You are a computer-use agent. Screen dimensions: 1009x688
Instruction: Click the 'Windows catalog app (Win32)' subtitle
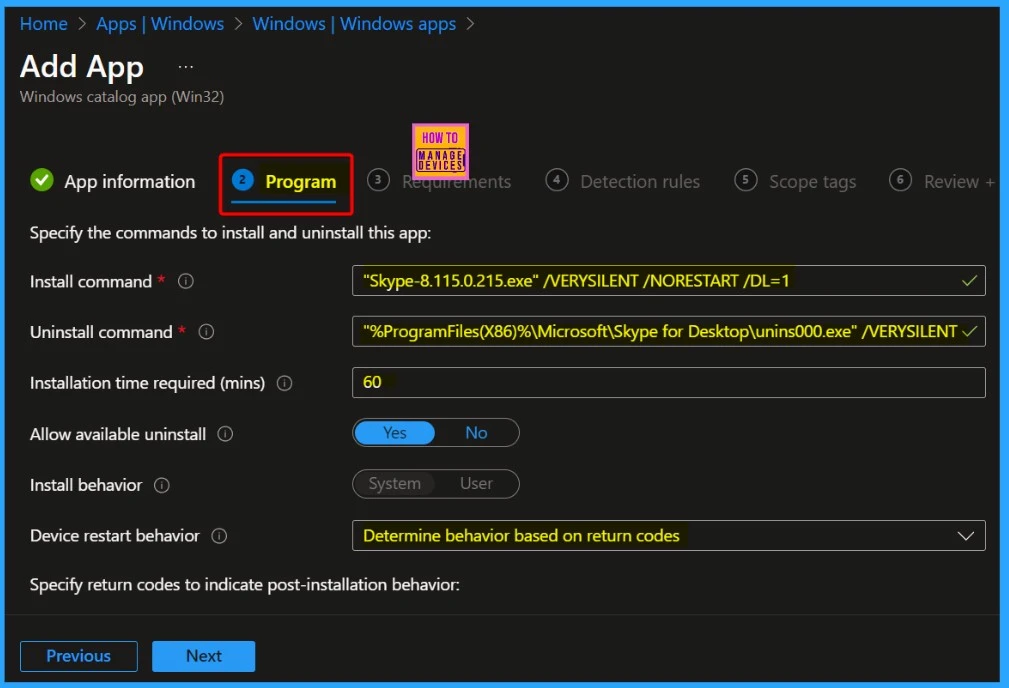122,97
